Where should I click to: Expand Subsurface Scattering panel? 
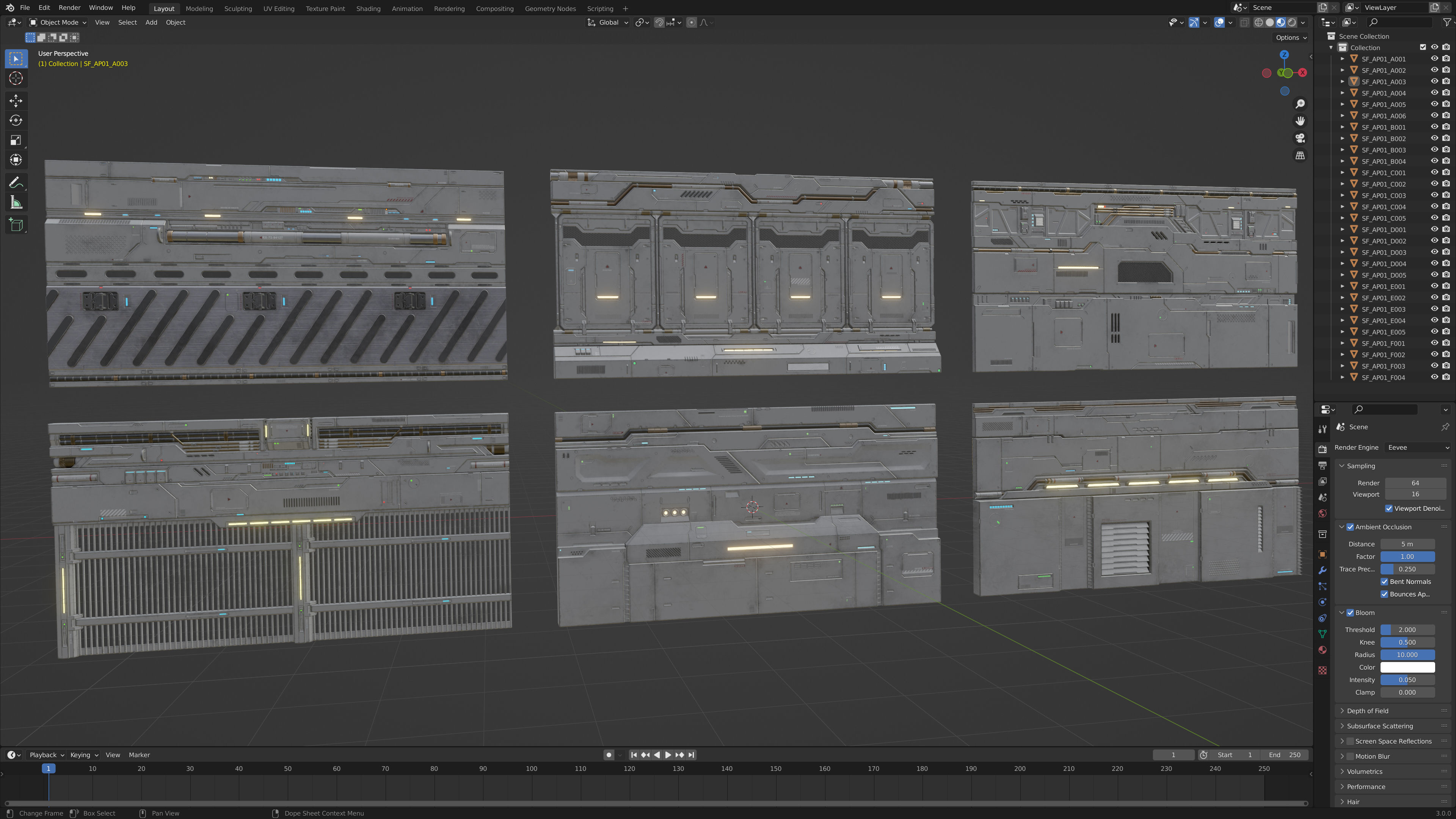(1380, 726)
